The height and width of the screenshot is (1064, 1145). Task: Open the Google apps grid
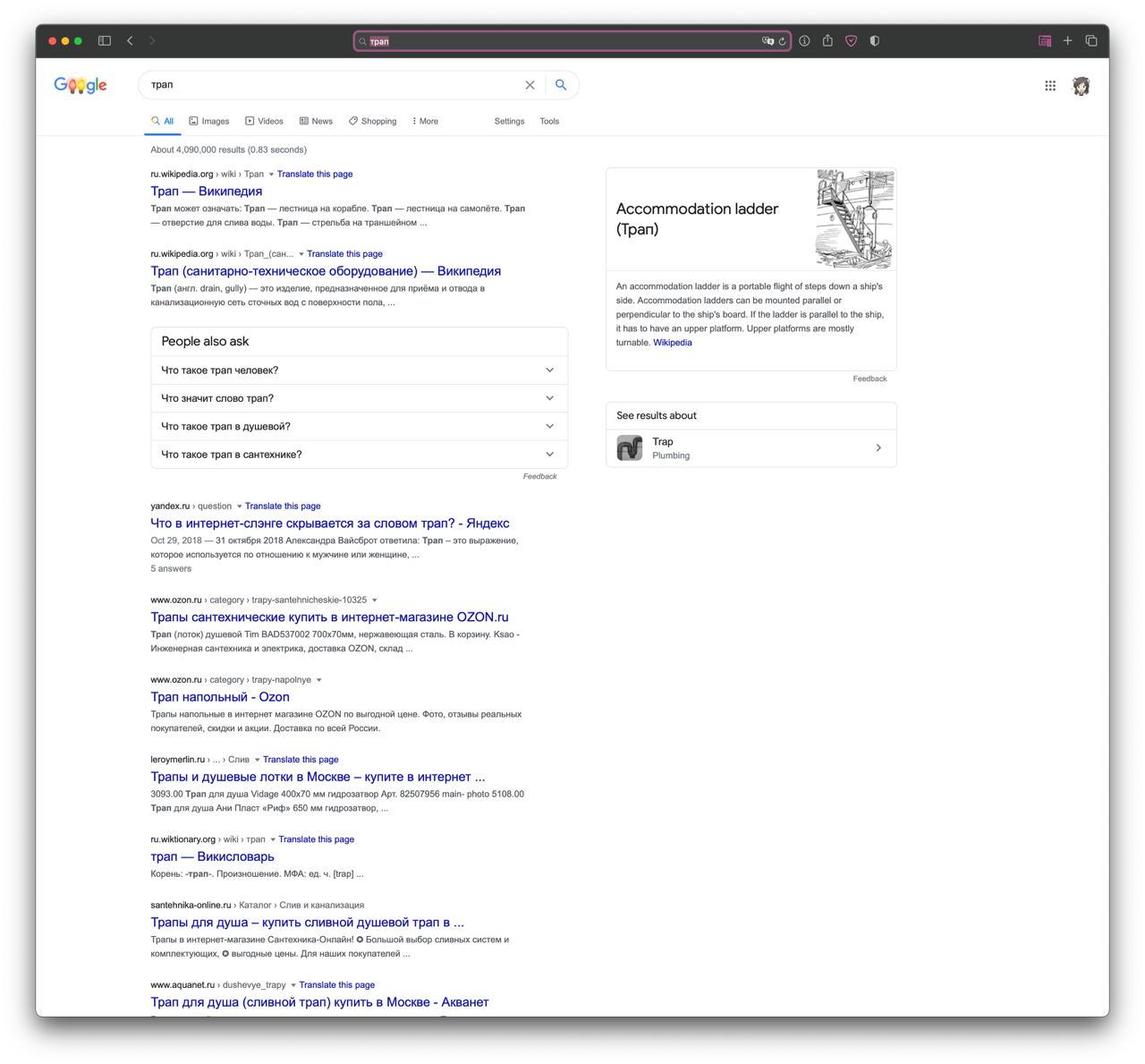coord(1050,85)
